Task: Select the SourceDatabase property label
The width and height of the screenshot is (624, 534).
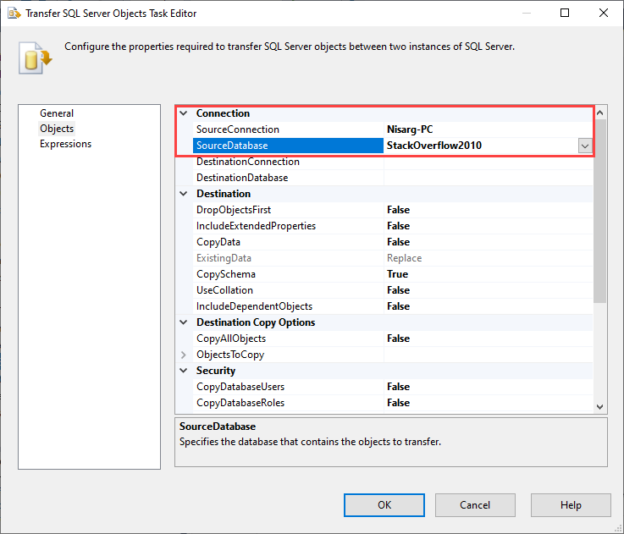Action: tap(232, 145)
